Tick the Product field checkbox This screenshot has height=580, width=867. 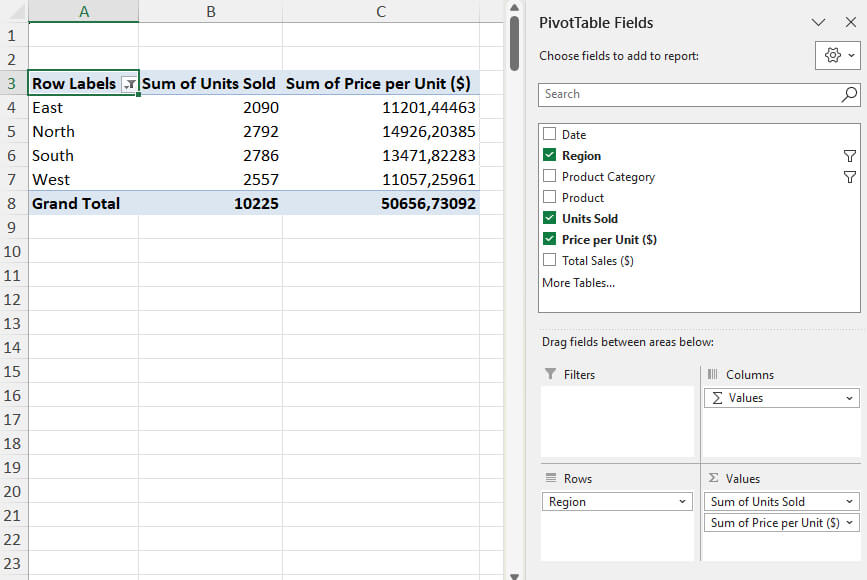point(549,198)
